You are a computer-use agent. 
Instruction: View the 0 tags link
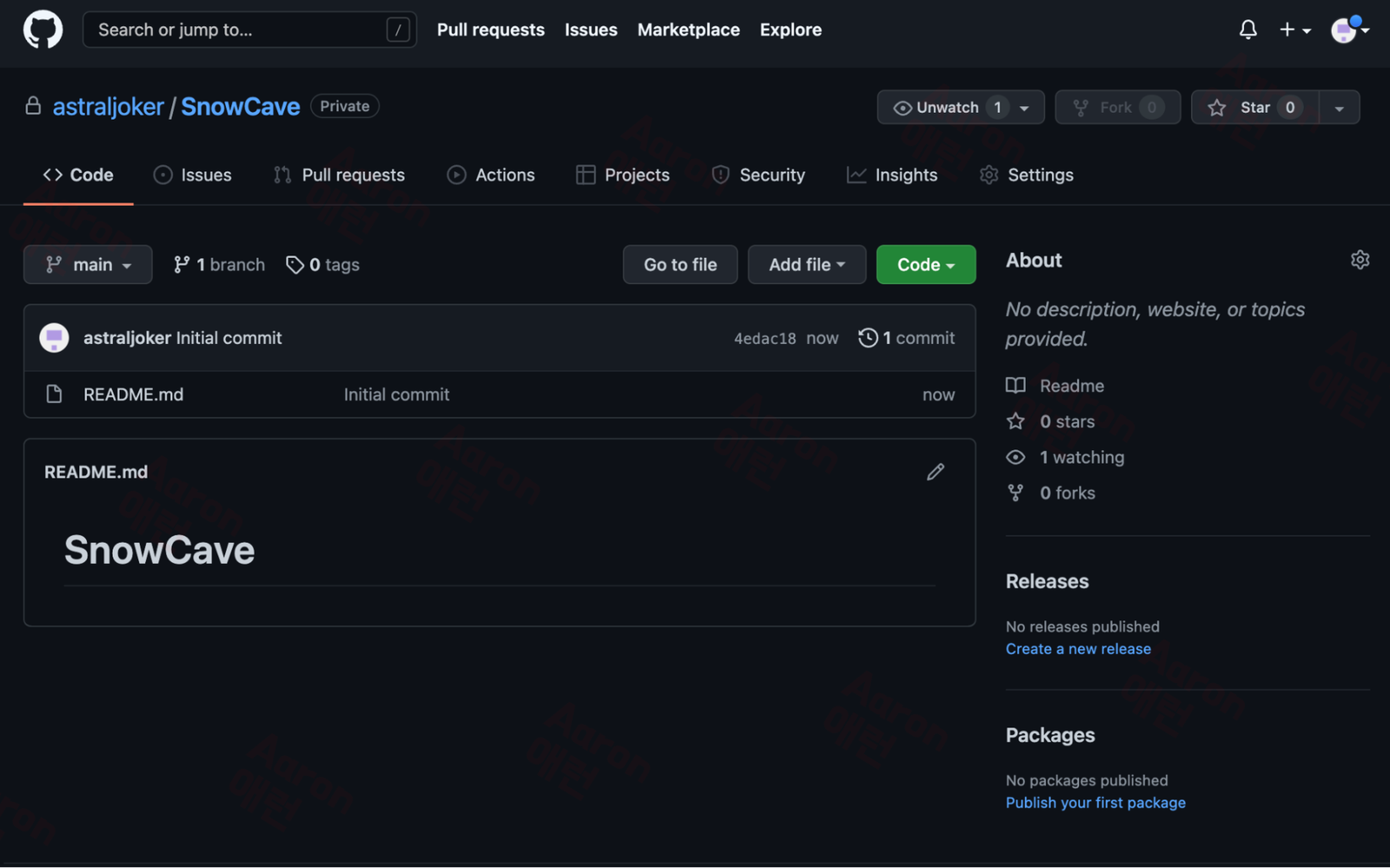323,264
